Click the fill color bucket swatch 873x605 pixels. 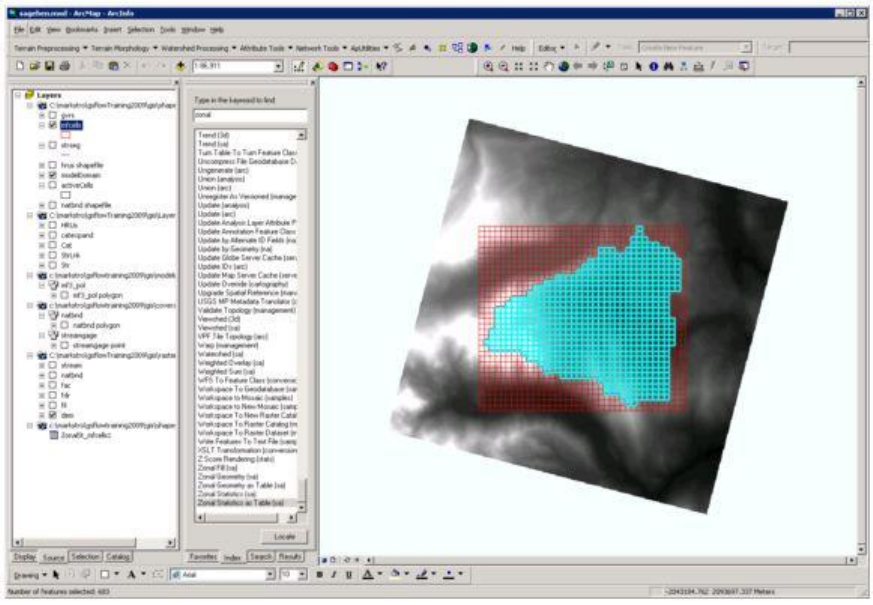pyautogui.click(x=395, y=574)
